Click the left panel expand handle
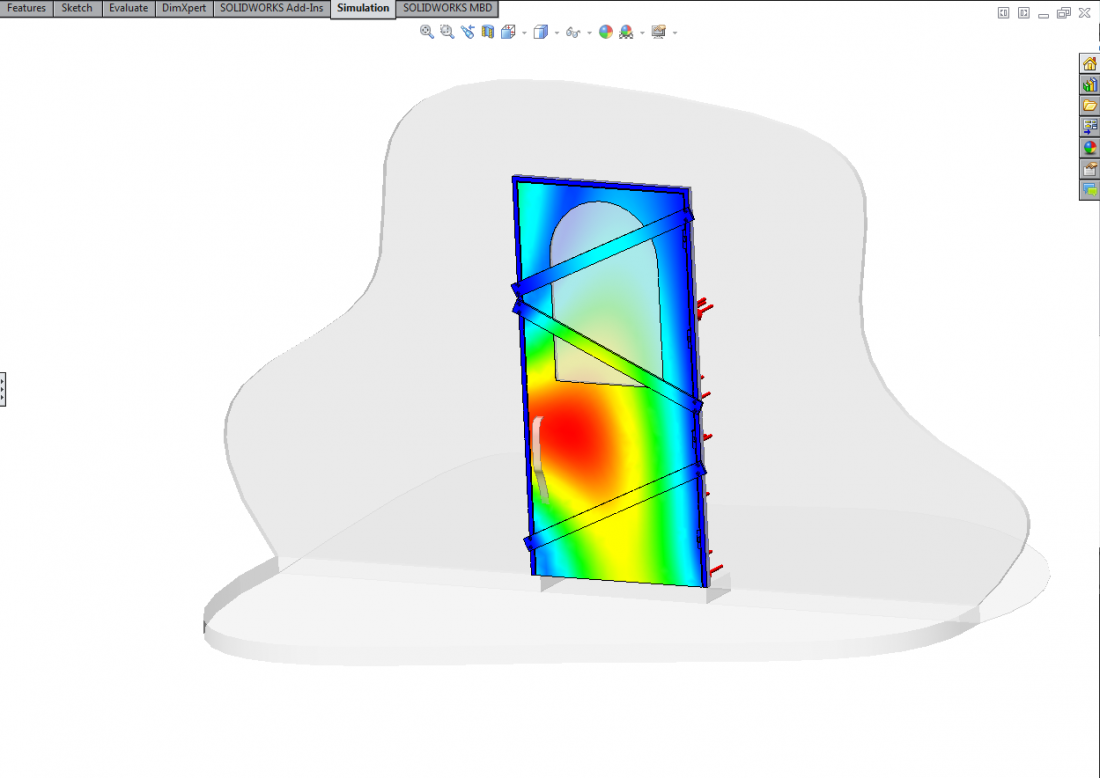 [3, 388]
